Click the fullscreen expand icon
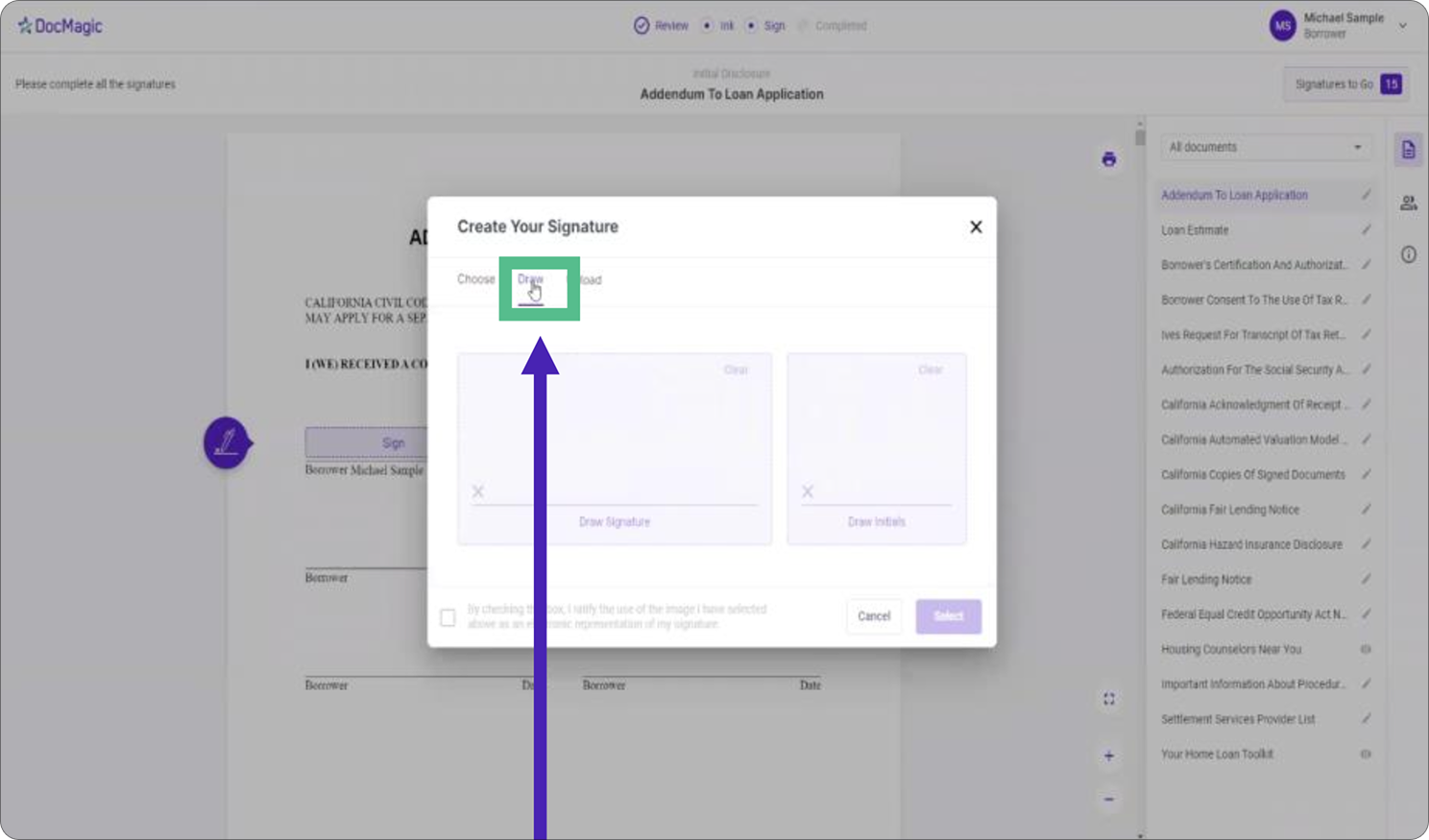Image resolution: width=1429 pixels, height=840 pixels. coord(1108,699)
